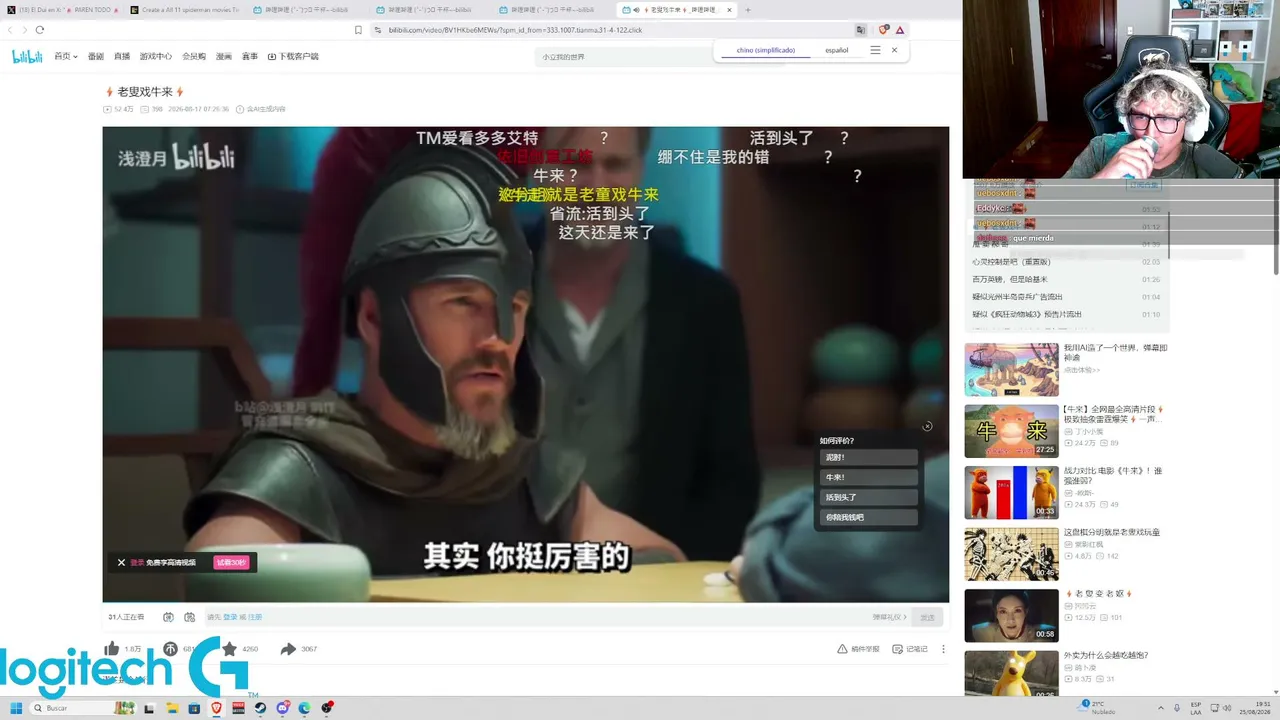
Task: Open the 漫画 comics link
Action: 224,57
